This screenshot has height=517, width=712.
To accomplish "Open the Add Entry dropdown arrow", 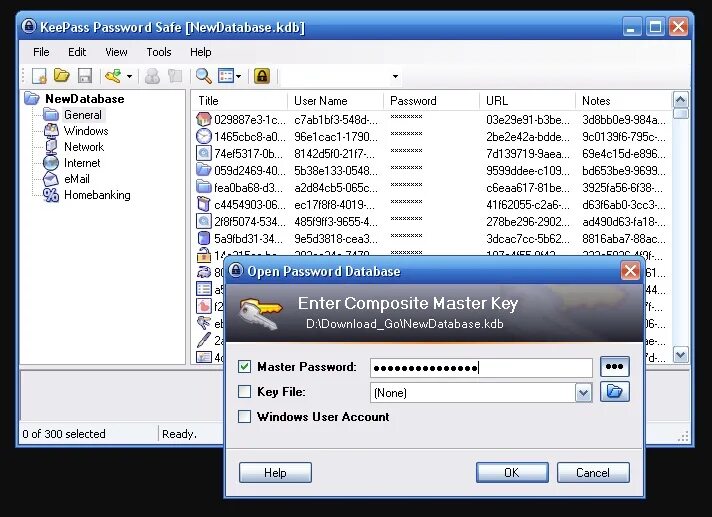I will point(129,76).
